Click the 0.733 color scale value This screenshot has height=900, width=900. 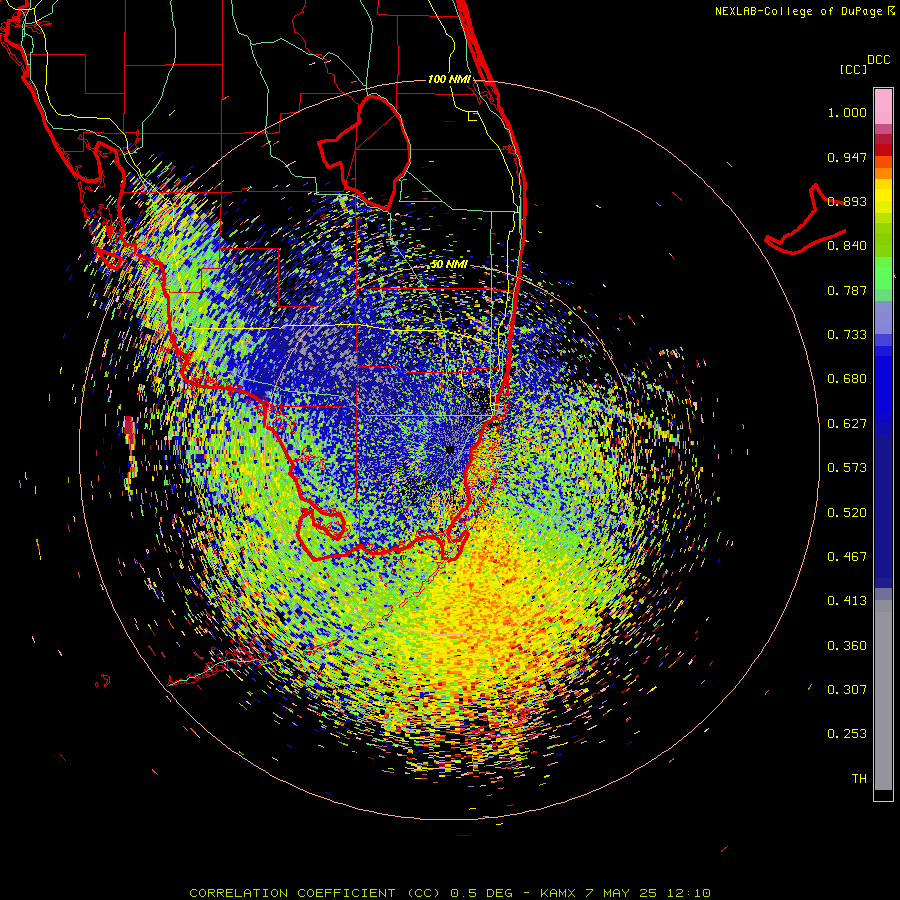point(847,335)
